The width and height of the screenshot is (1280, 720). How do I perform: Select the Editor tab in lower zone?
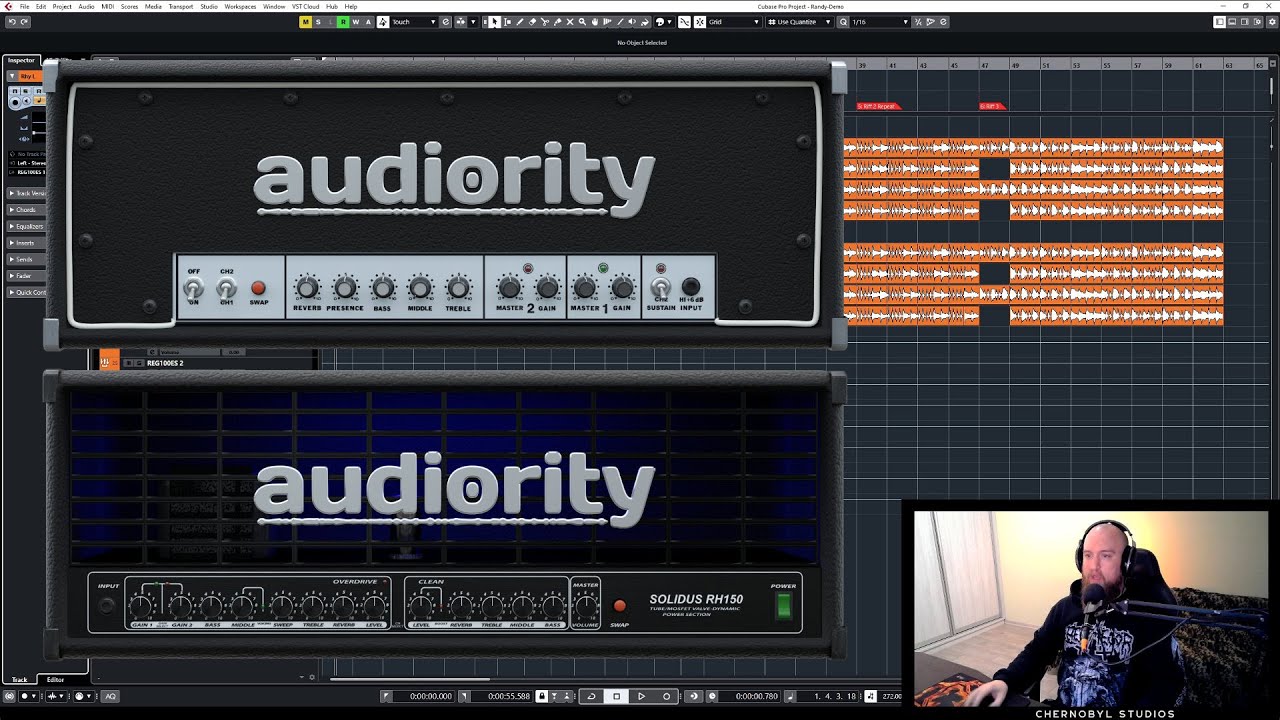coord(55,680)
